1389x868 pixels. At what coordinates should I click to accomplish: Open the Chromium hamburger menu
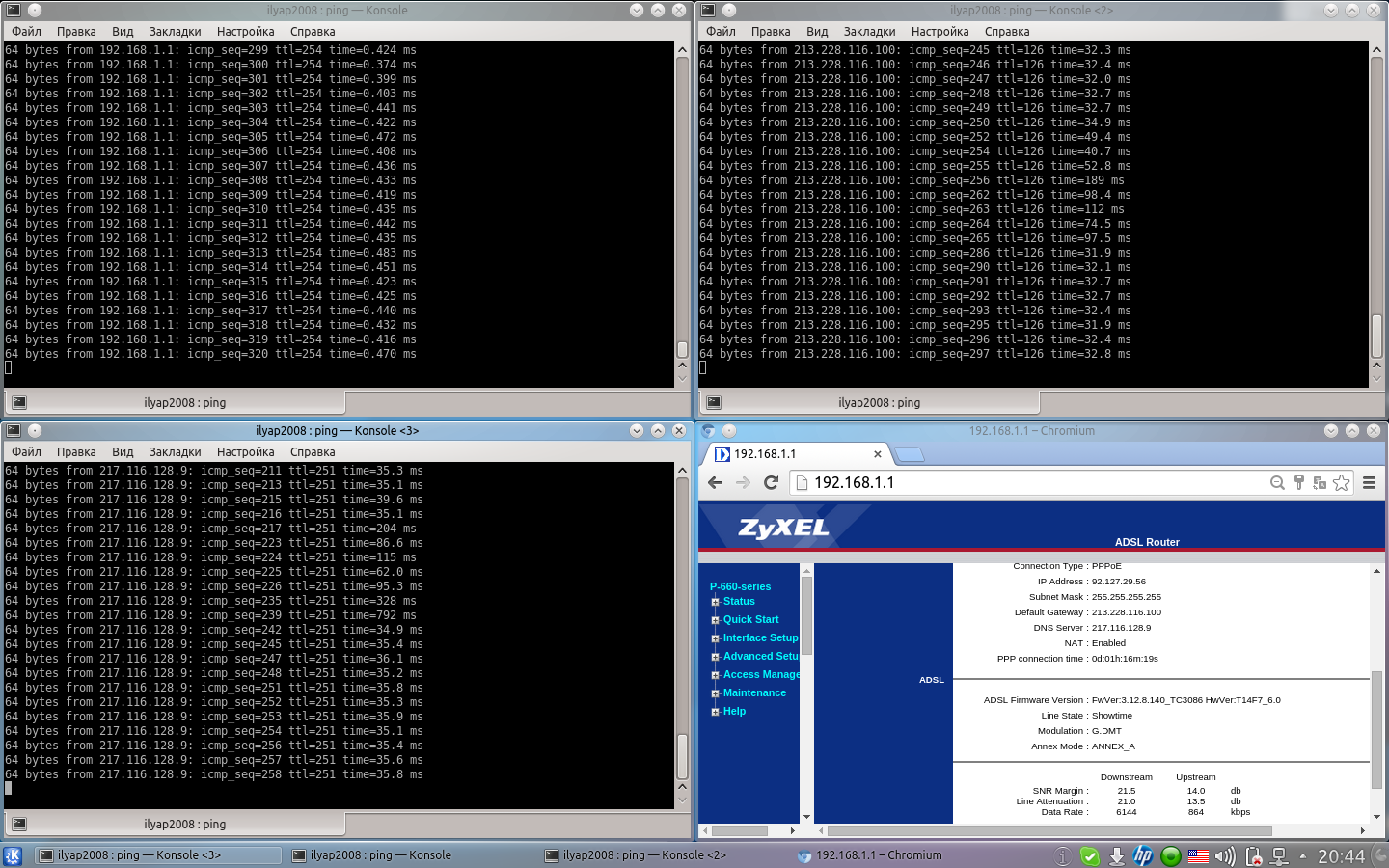click(x=1369, y=483)
